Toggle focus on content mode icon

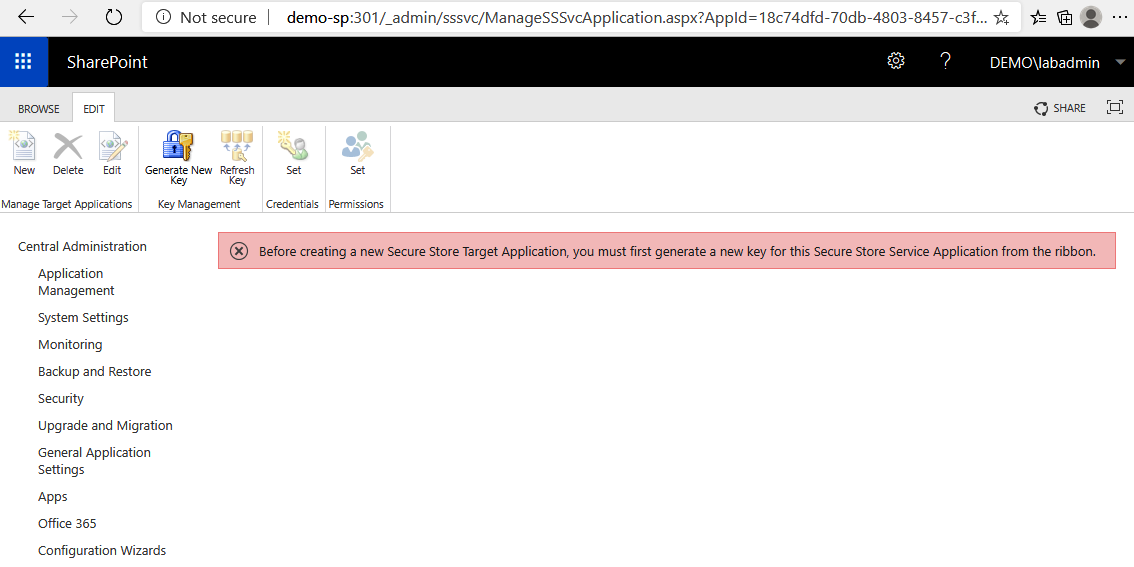[x=1114, y=107]
